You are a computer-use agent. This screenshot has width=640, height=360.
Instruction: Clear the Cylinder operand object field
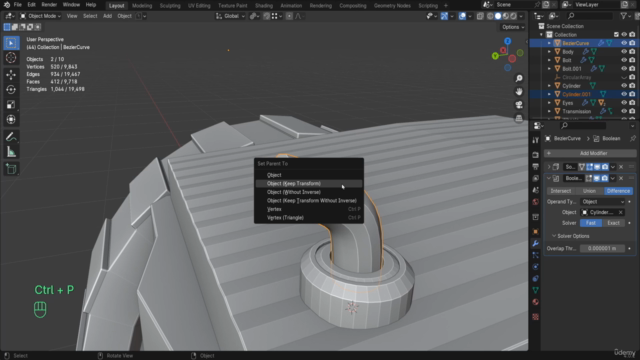point(620,212)
